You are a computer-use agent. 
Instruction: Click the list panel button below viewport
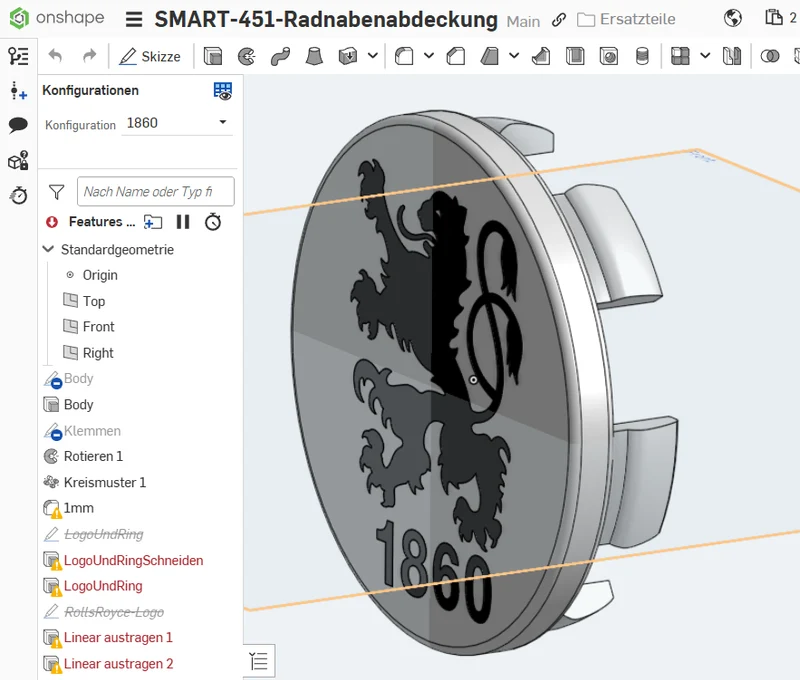pyautogui.click(x=259, y=661)
